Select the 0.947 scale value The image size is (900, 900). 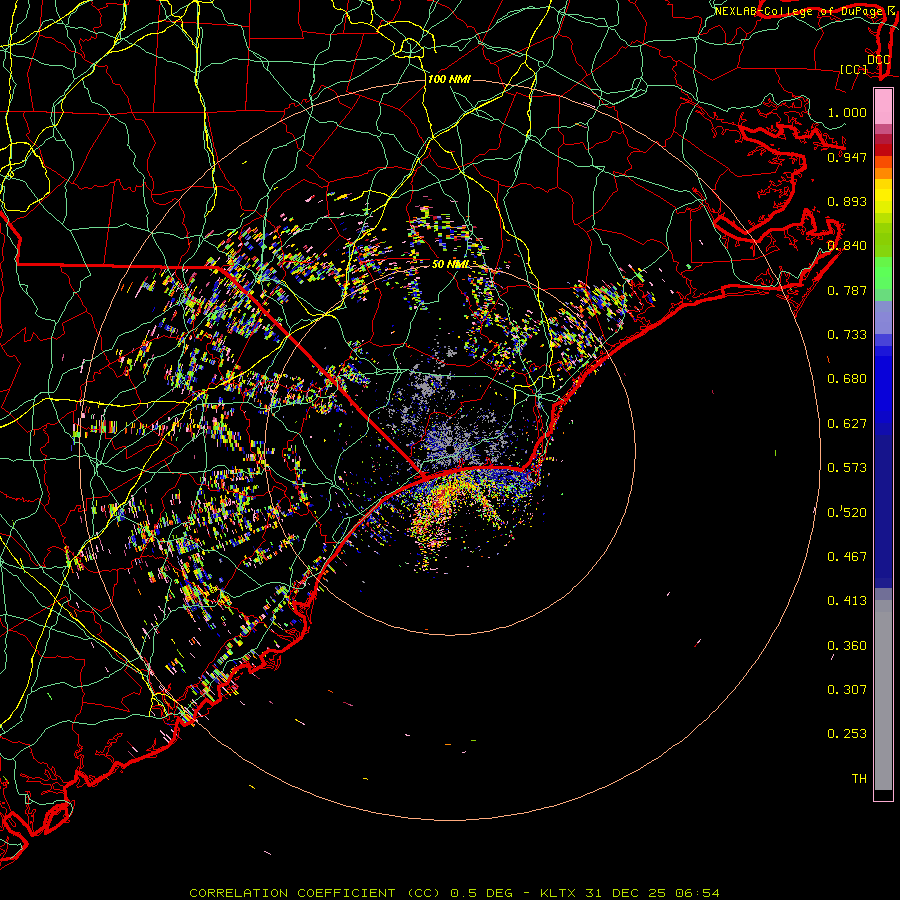tap(847, 157)
